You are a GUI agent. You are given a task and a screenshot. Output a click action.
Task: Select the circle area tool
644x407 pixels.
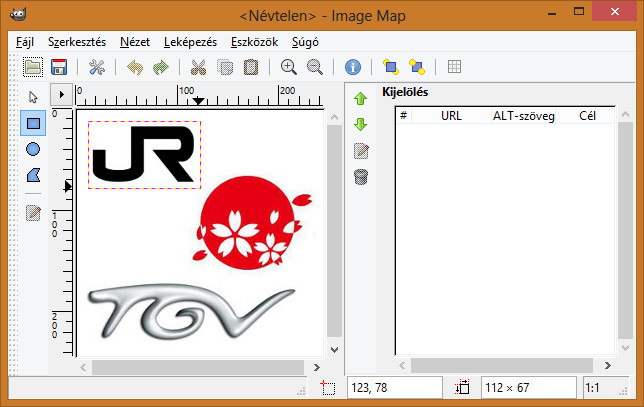point(33,149)
